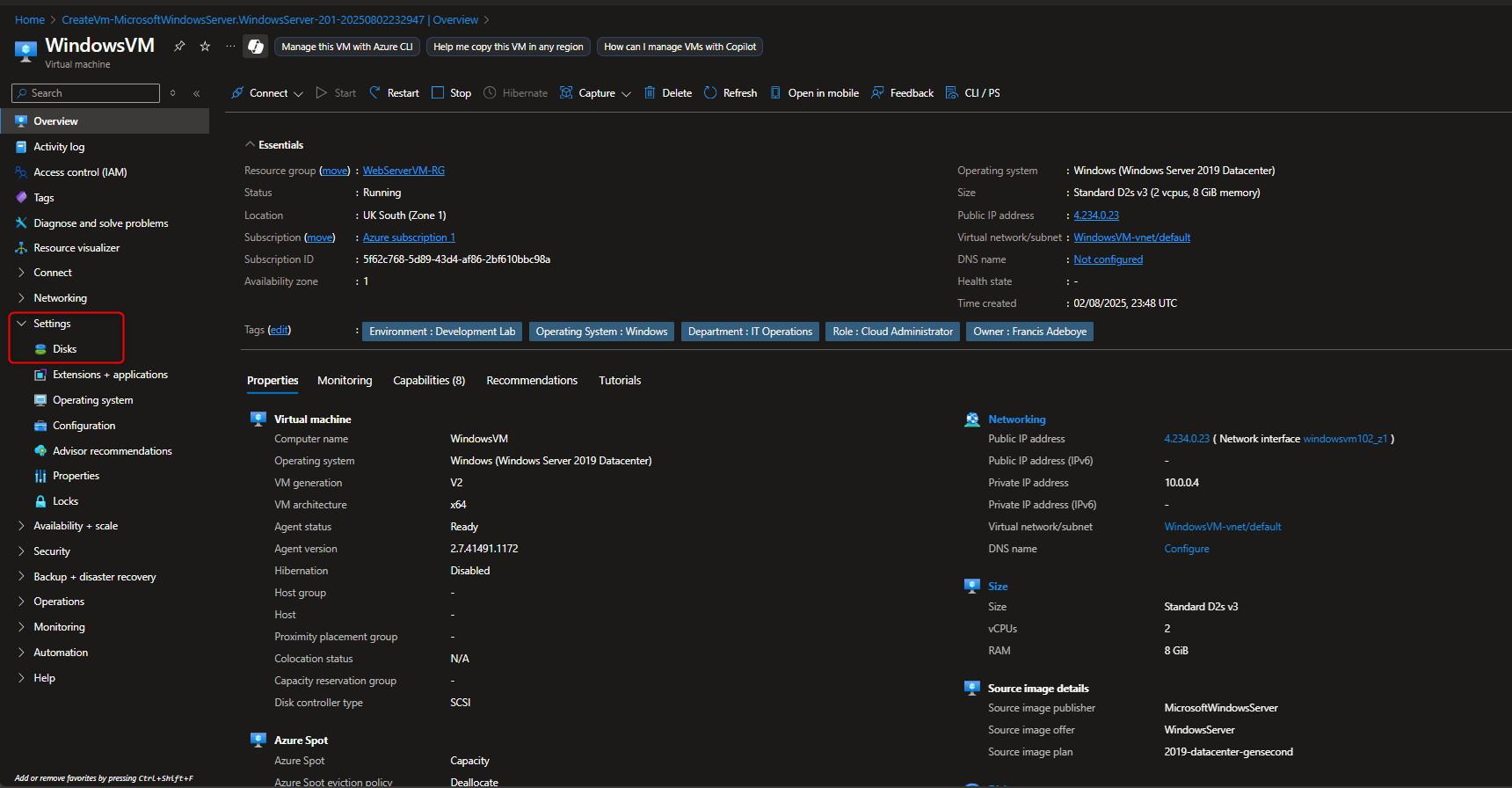Expand Backup + disaster recovery
Viewport: 1512px width, 788px height.
click(94, 577)
